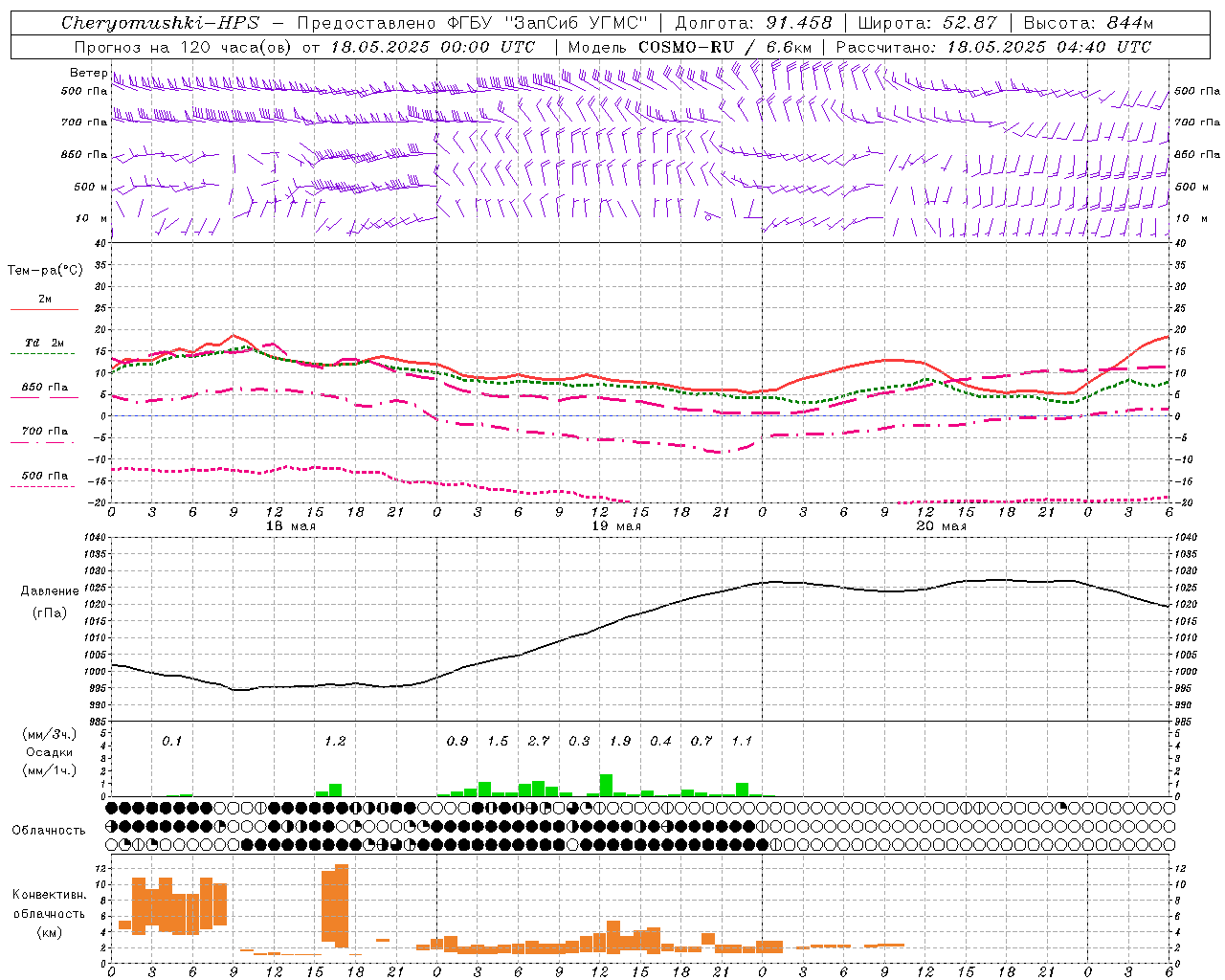The height and width of the screenshot is (980, 1225).
Task: Click the 3-hour precipitation value '1.5'
Action: pyautogui.click(x=498, y=742)
